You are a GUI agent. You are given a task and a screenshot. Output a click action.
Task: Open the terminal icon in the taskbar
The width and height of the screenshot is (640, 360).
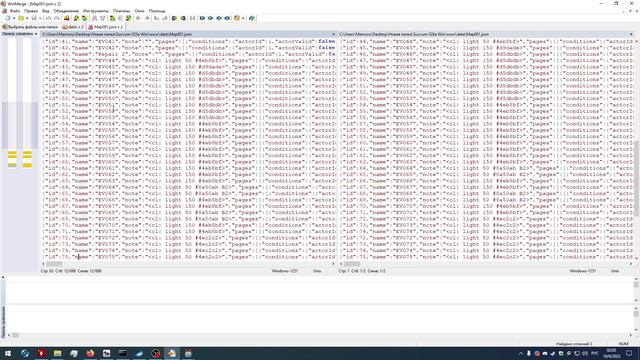click(x=122, y=353)
